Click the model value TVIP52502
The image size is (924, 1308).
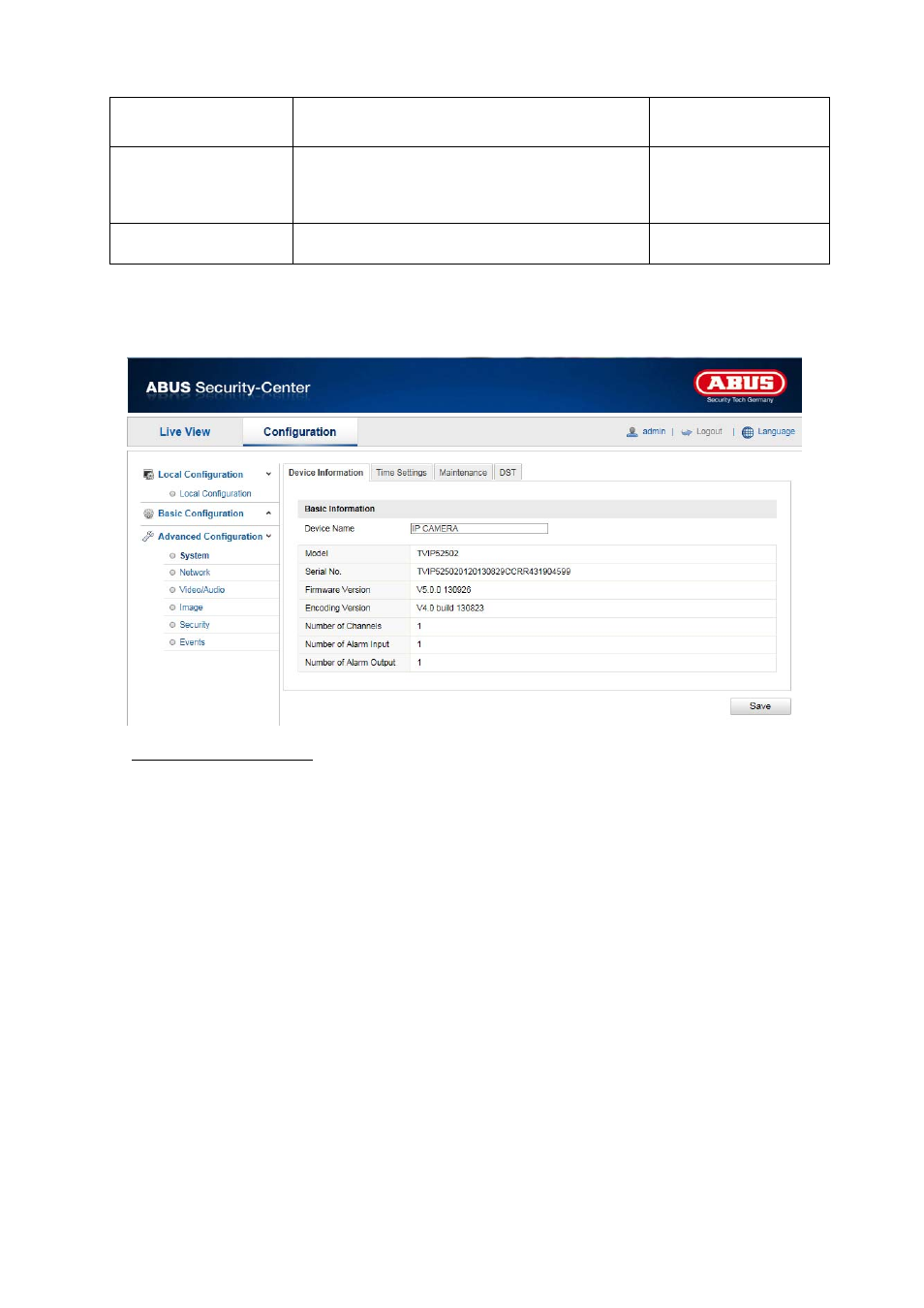click(438, 554)
